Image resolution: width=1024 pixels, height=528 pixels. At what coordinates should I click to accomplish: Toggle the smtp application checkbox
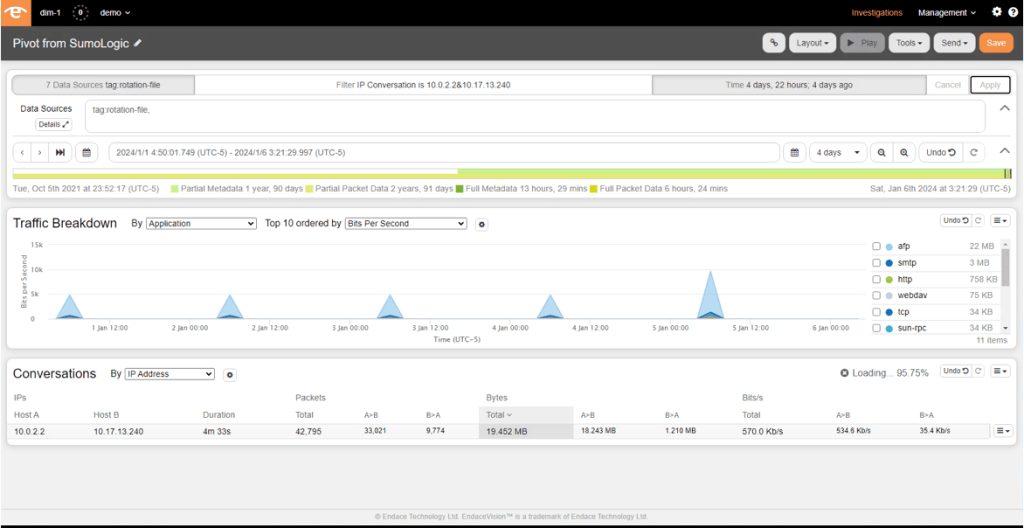pyautogui.click(x=876, y=263)
